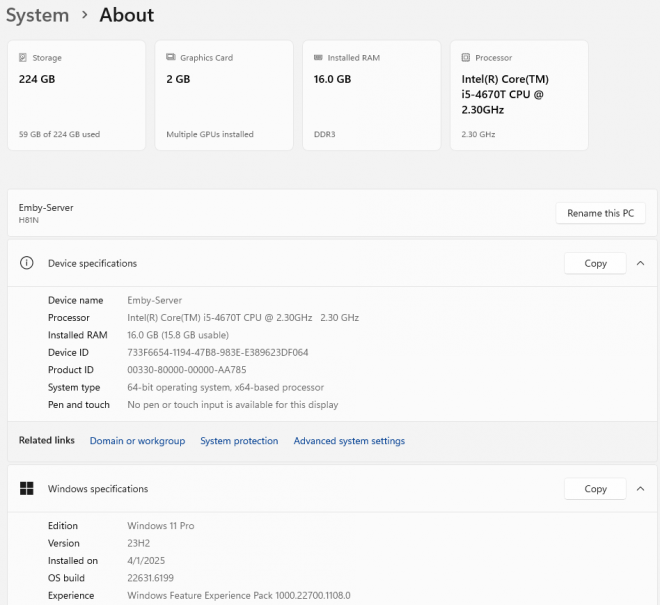
Task: Click the Device specifications title
Action: (x=92, y=264)
